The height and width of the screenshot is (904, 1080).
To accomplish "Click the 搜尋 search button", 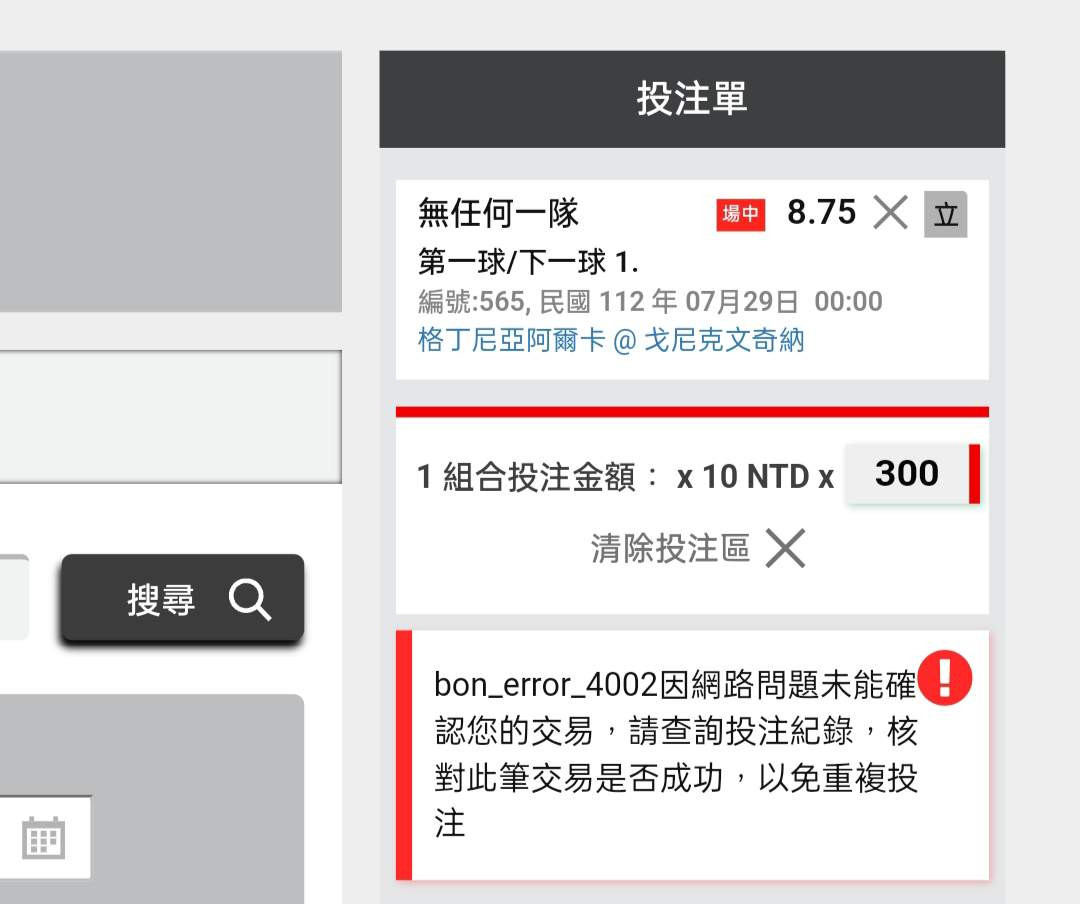I will coord(183,598).
